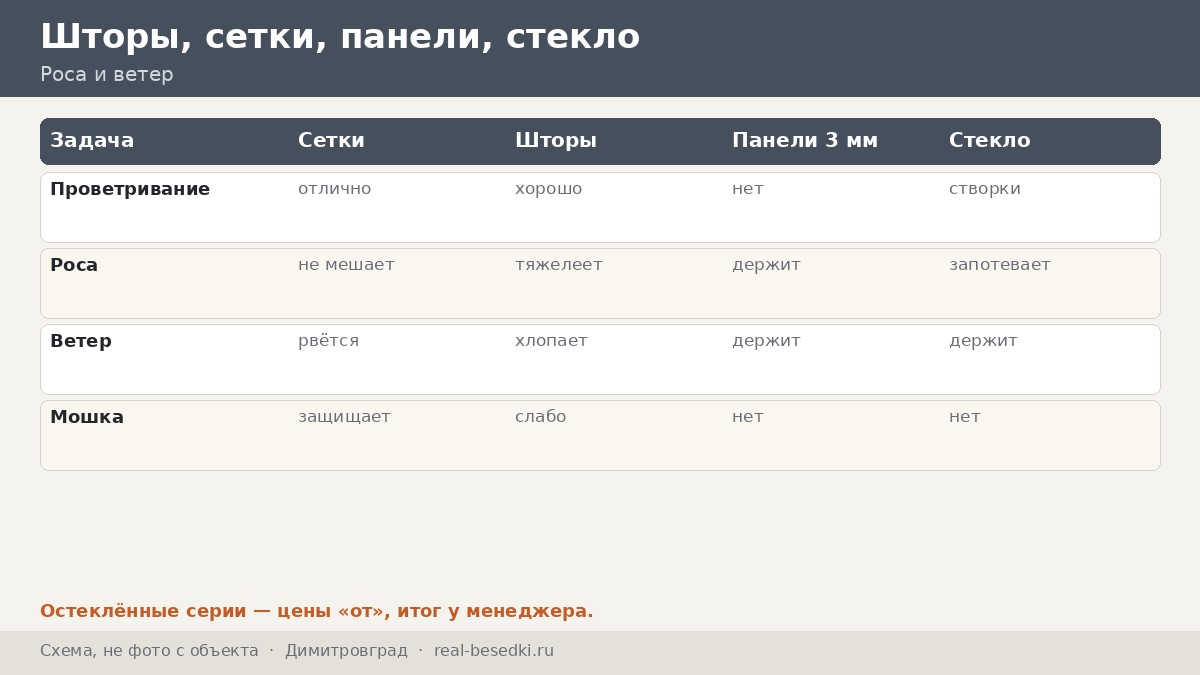
Task: Click the title 'Шторы, сетки, панели, стекло'
Action: tap(340, 37)
